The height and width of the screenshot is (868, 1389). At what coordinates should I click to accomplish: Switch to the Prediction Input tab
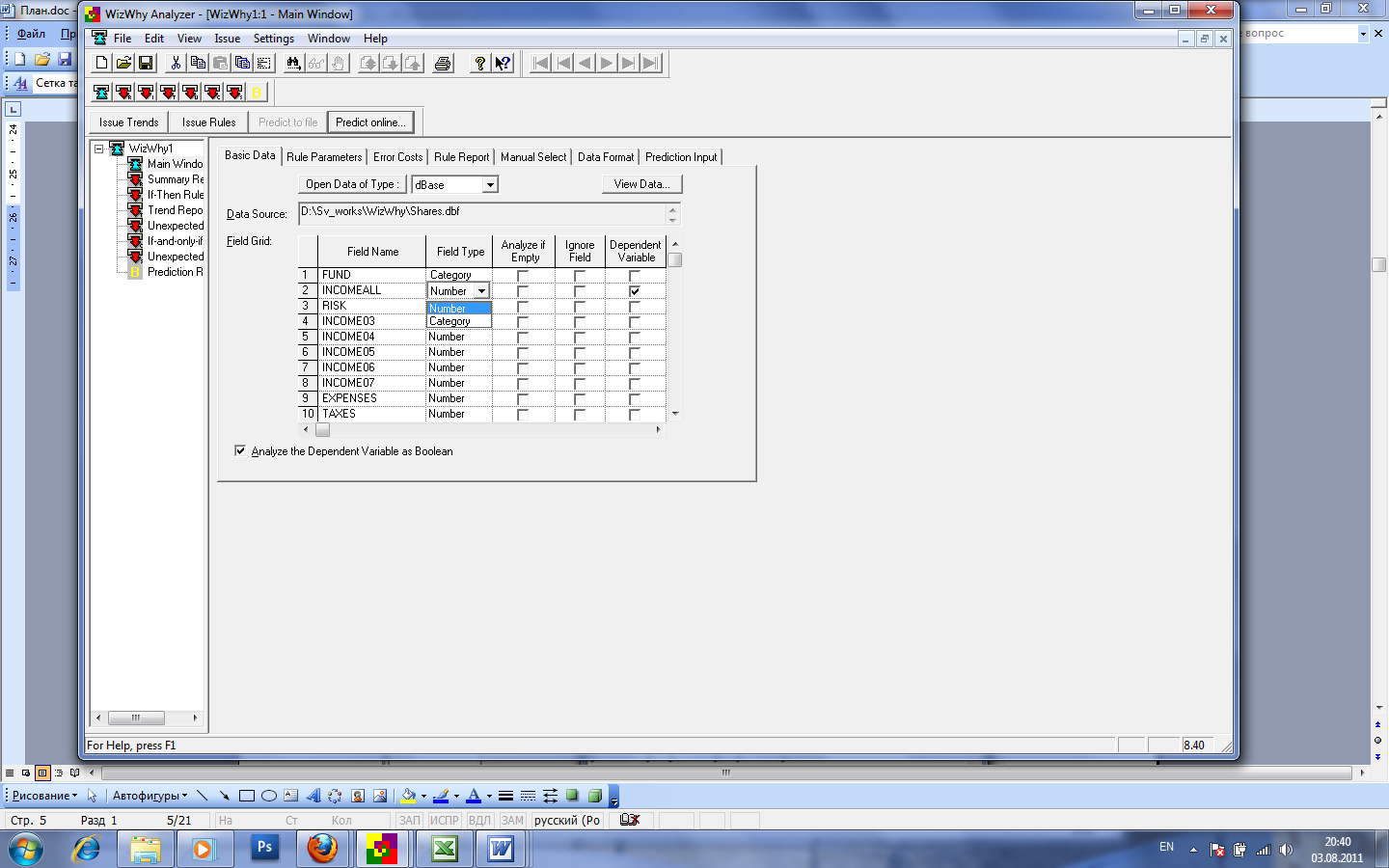click(681, 156)
